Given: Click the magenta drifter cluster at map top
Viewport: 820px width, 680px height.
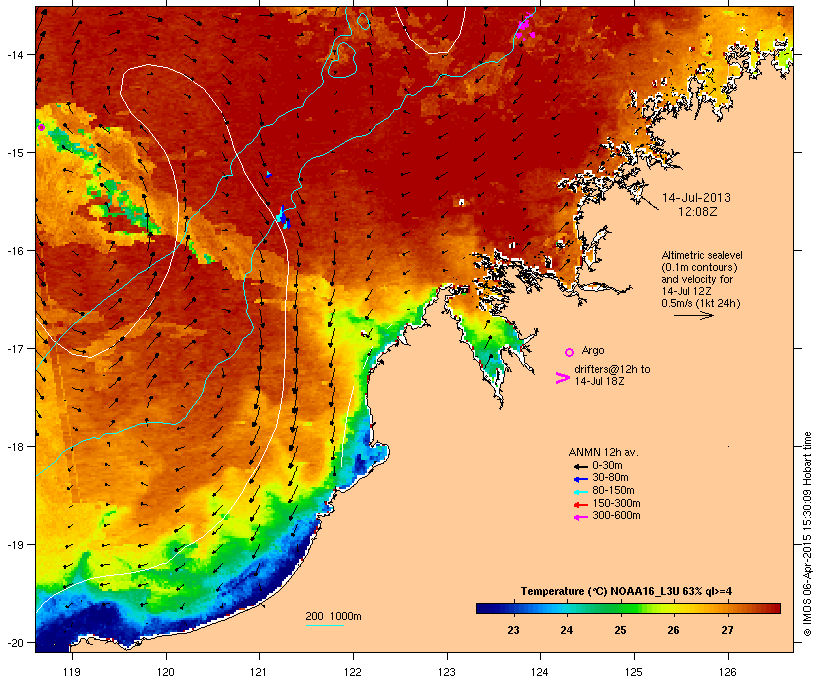Looking at the screenshot, I should 525,27.
